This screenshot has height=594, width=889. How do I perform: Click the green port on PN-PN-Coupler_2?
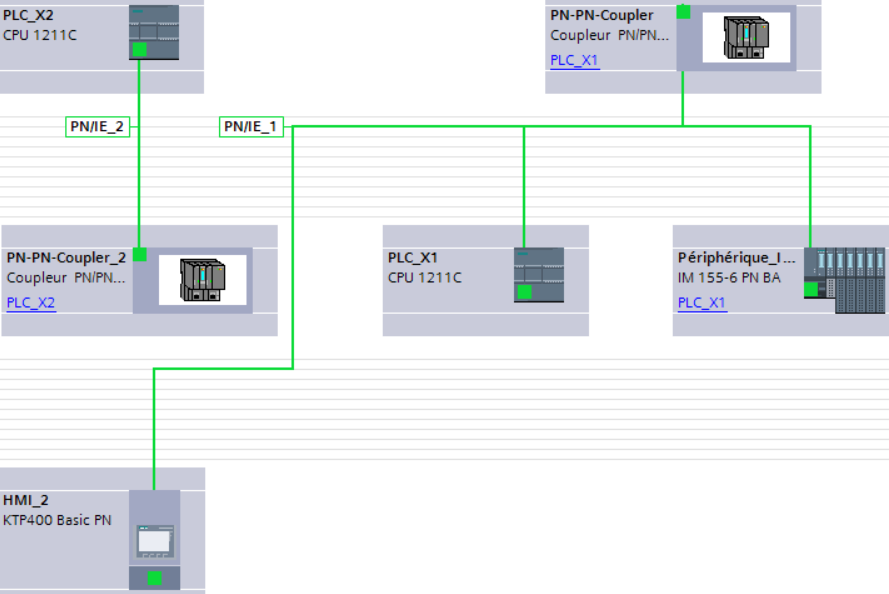point(140,254)
